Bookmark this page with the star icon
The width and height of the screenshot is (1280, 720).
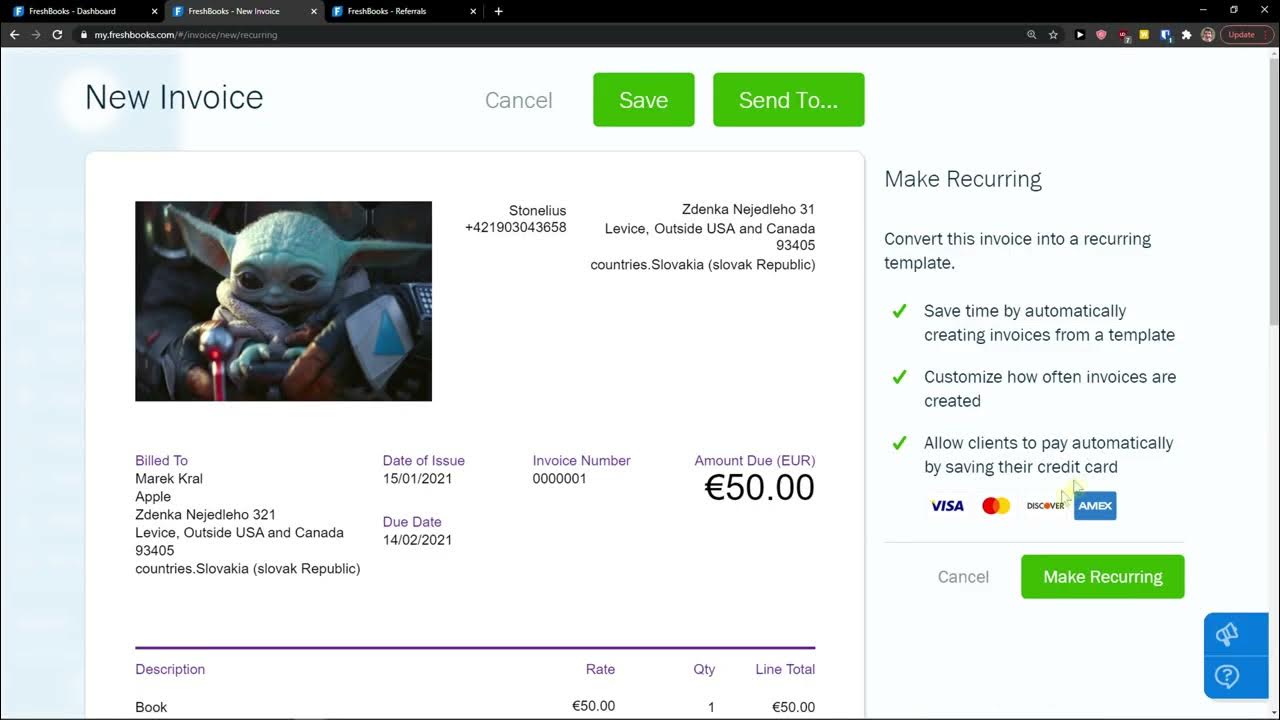(x=1053, y=34)
